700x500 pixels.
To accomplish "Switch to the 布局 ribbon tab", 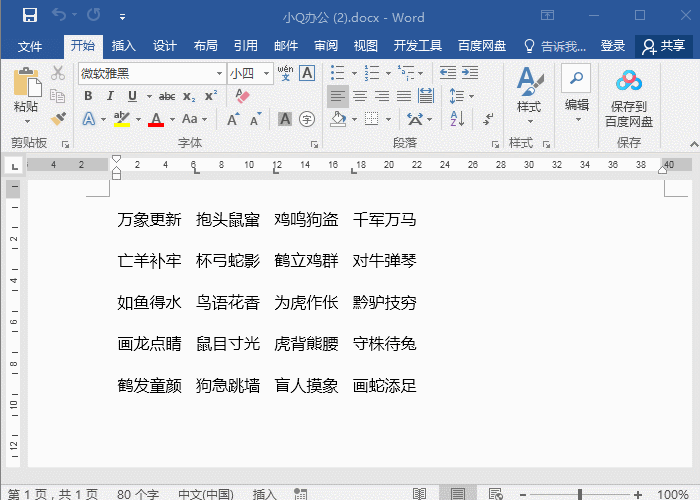I will point(205,46).
